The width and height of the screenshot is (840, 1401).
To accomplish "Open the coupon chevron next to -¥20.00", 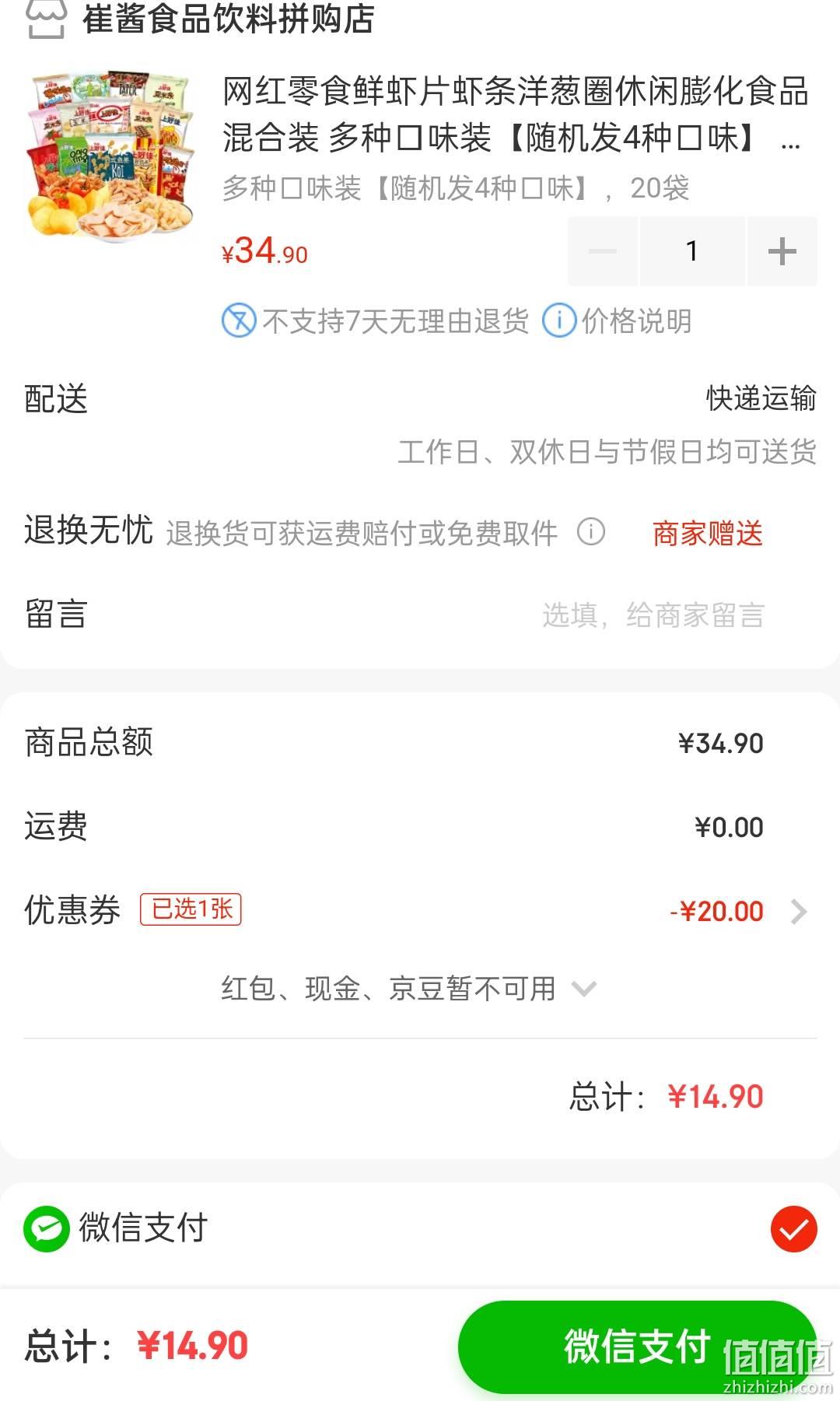I will [799, 912].
